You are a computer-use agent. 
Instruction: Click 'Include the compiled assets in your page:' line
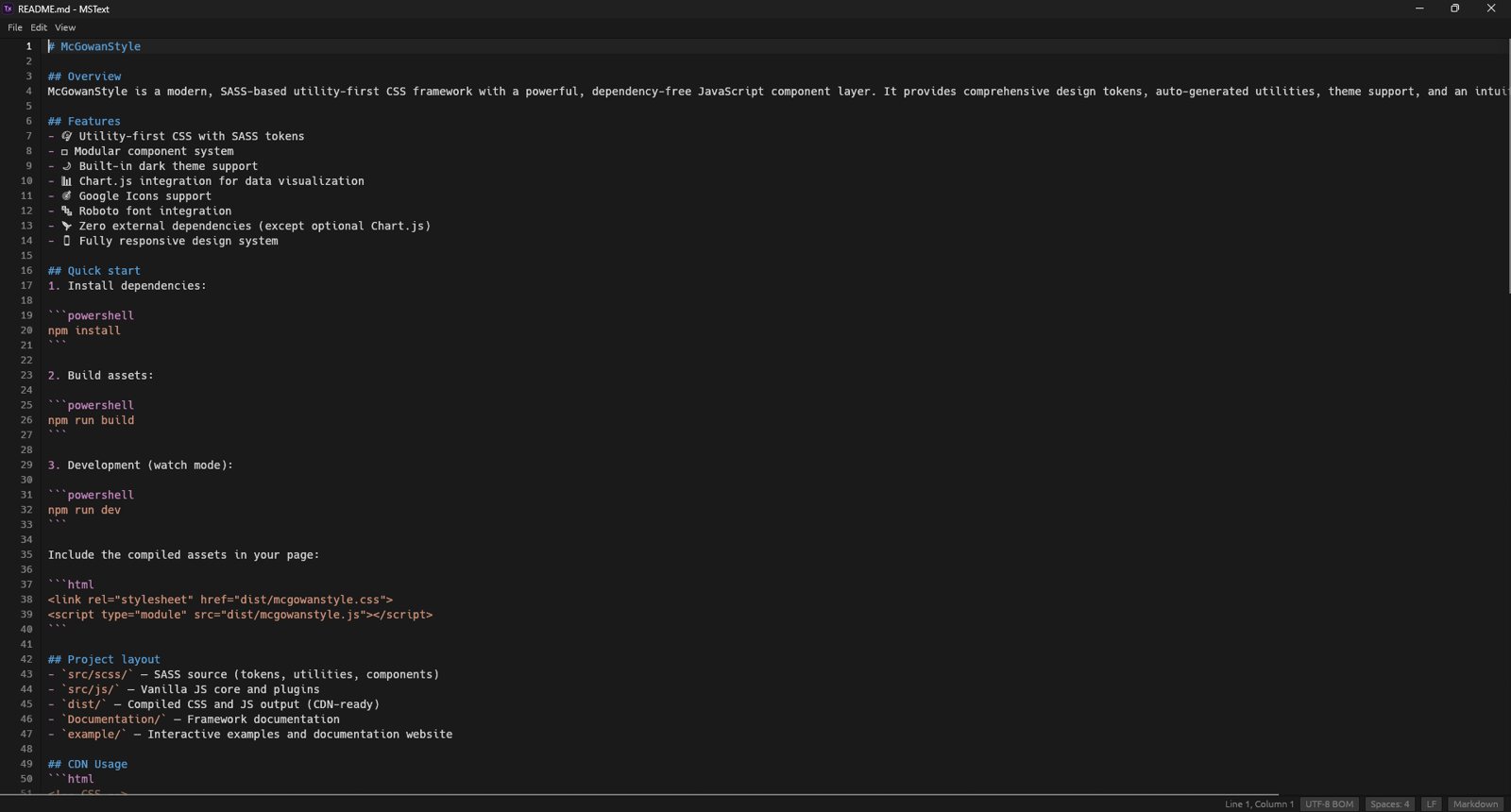(x=183, y=555)
